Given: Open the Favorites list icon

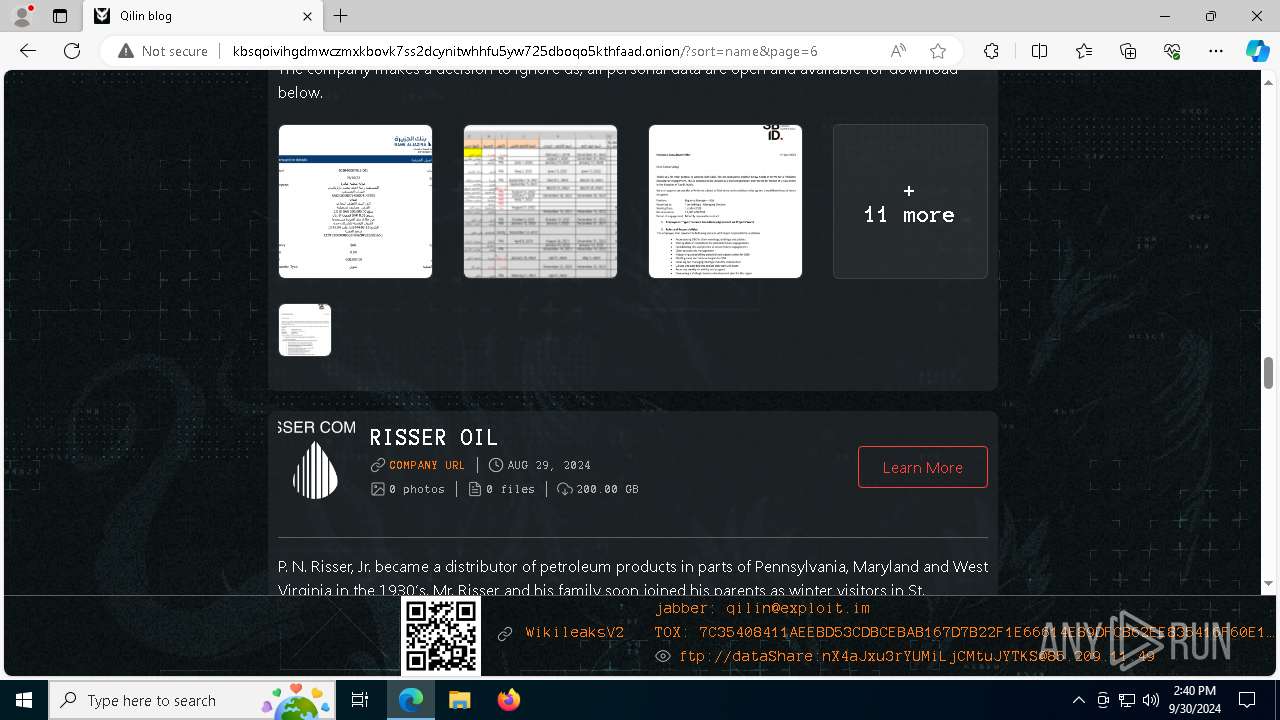Looking at the screenshot, I should [x=1084, y=51].
